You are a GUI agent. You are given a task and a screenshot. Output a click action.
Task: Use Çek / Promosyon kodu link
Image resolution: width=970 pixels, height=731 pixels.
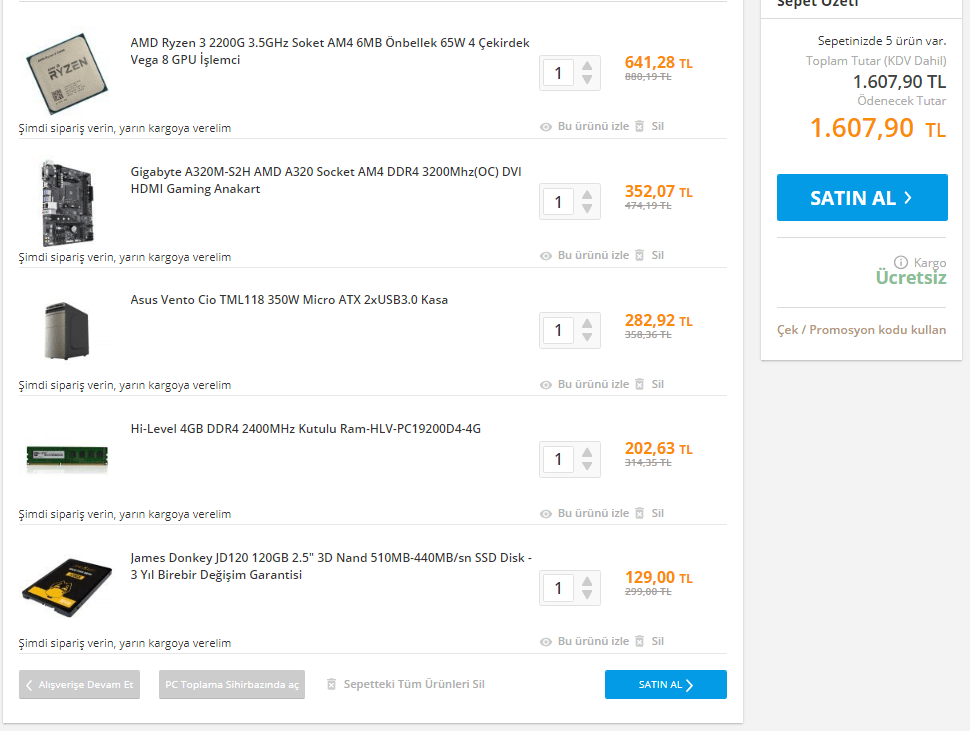(x=861, y=330)
